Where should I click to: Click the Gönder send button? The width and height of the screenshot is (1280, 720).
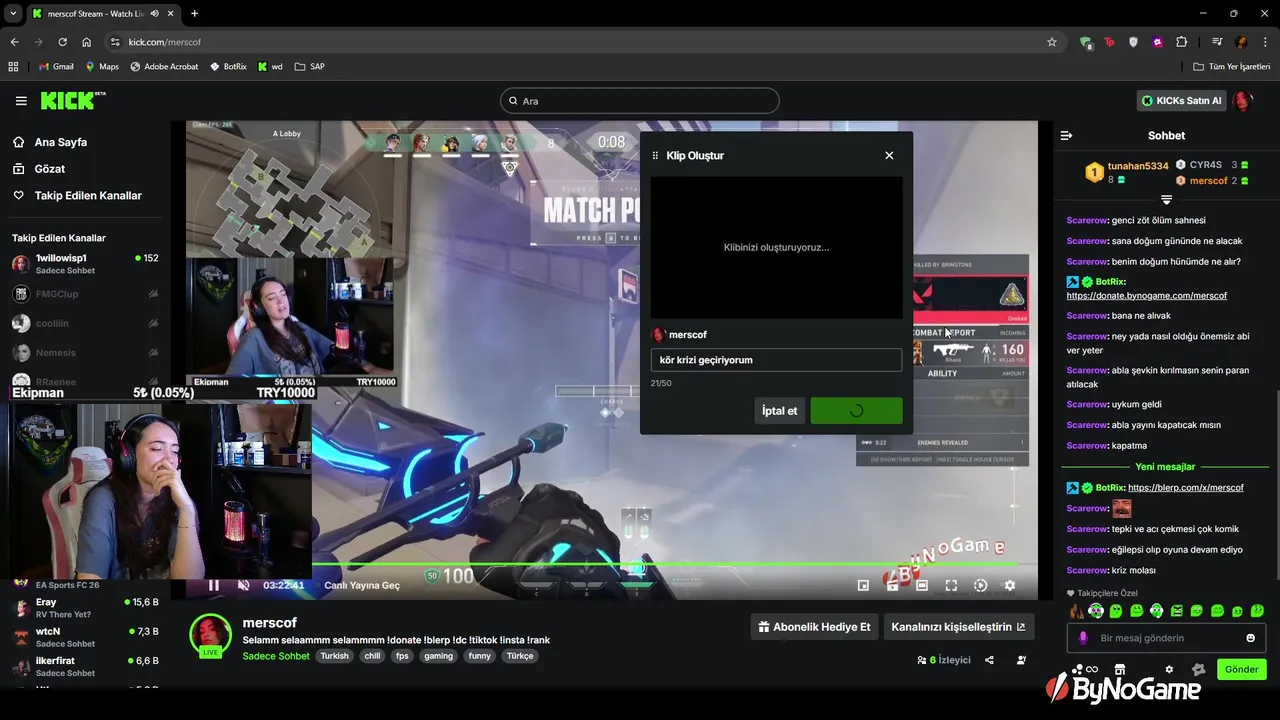tap(1242, 669)
